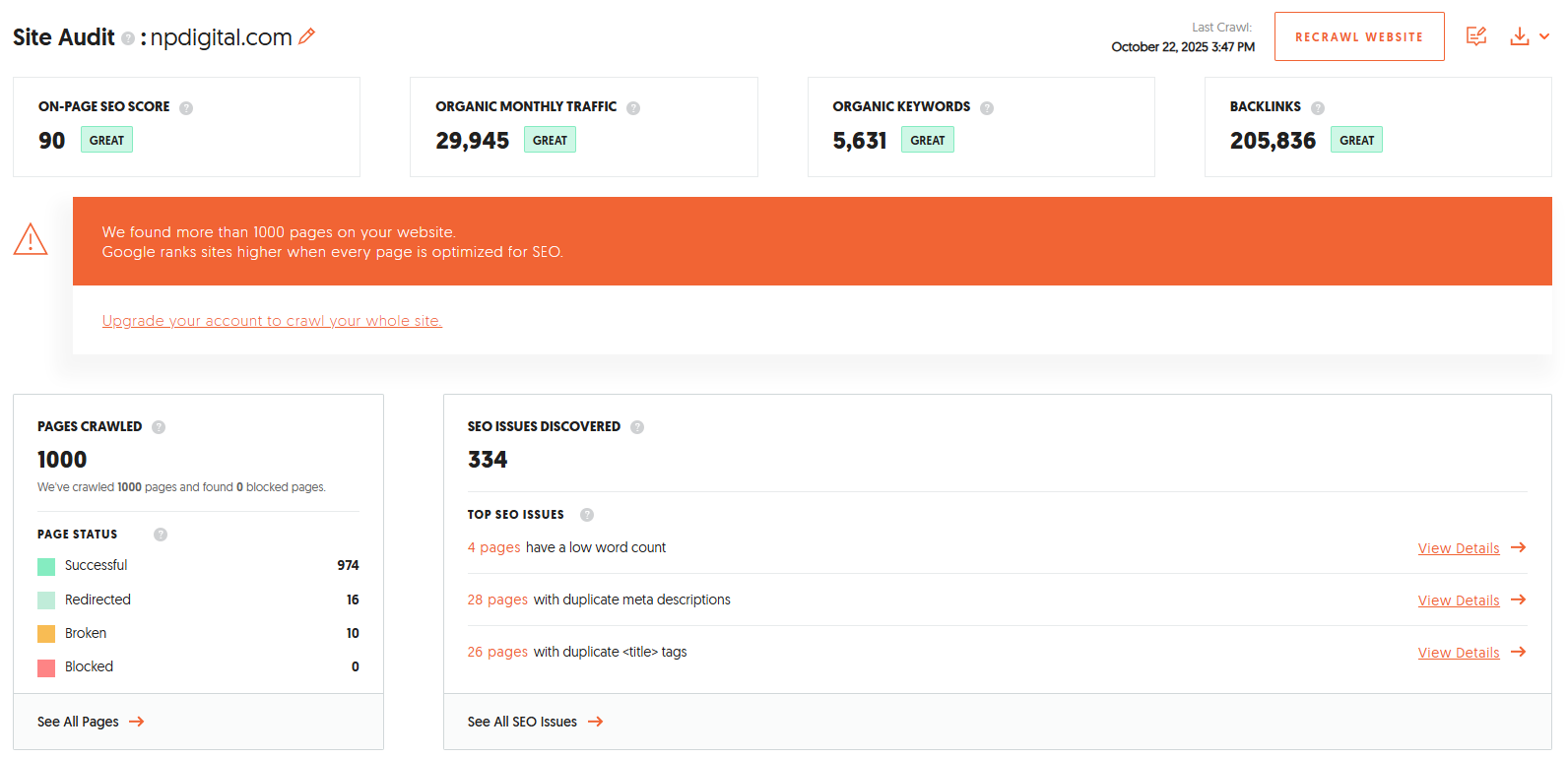Open See All SEO Issues link
This screenshot has width=1568, height=758.
click(x=522, y=722)
